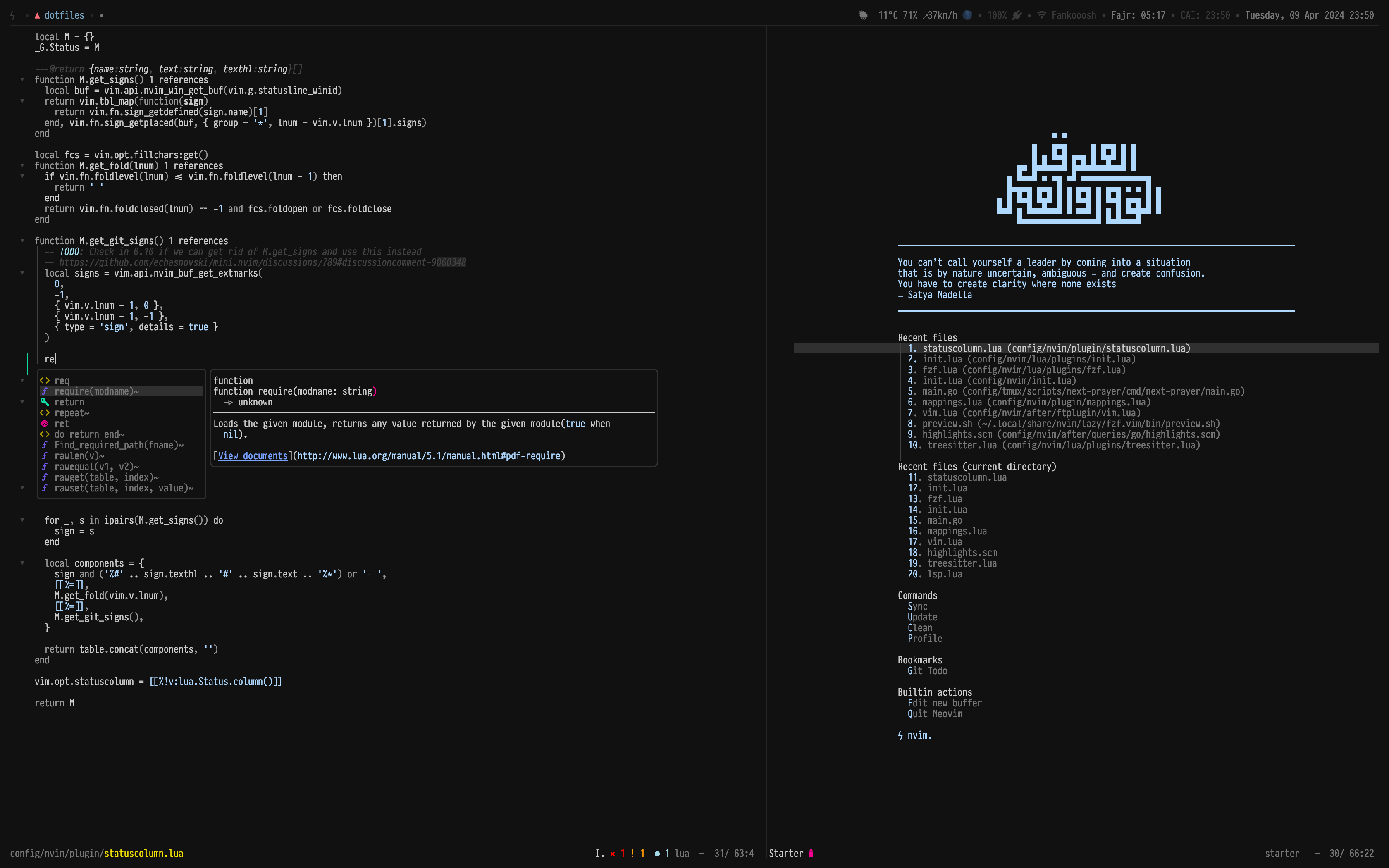The image size is (1389, 868).
Task: Click blue info dot in statusline
Action: (657, 854)
